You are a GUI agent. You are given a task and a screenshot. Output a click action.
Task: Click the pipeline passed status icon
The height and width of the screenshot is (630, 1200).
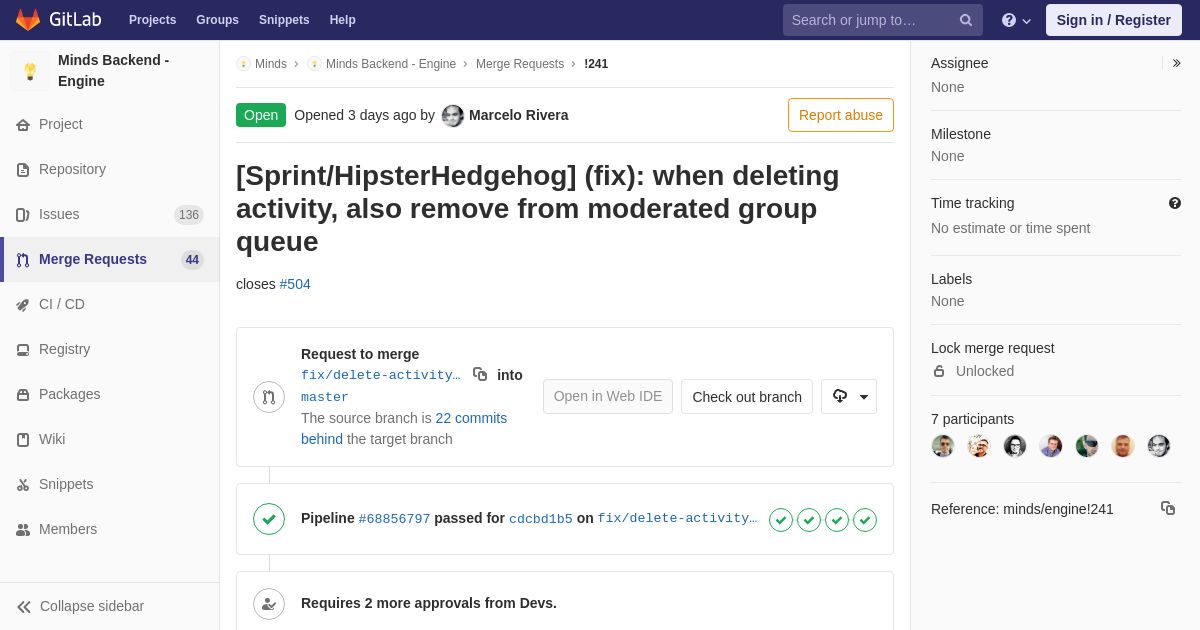[269, 519]
